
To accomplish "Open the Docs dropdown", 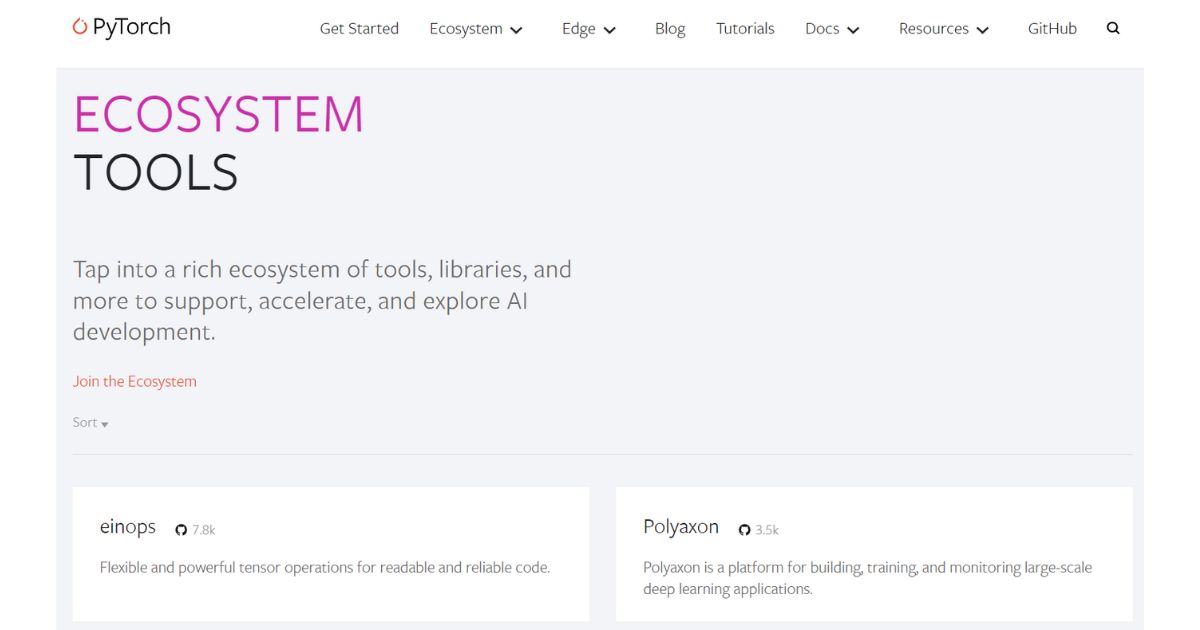I will [x=832, y=29].
